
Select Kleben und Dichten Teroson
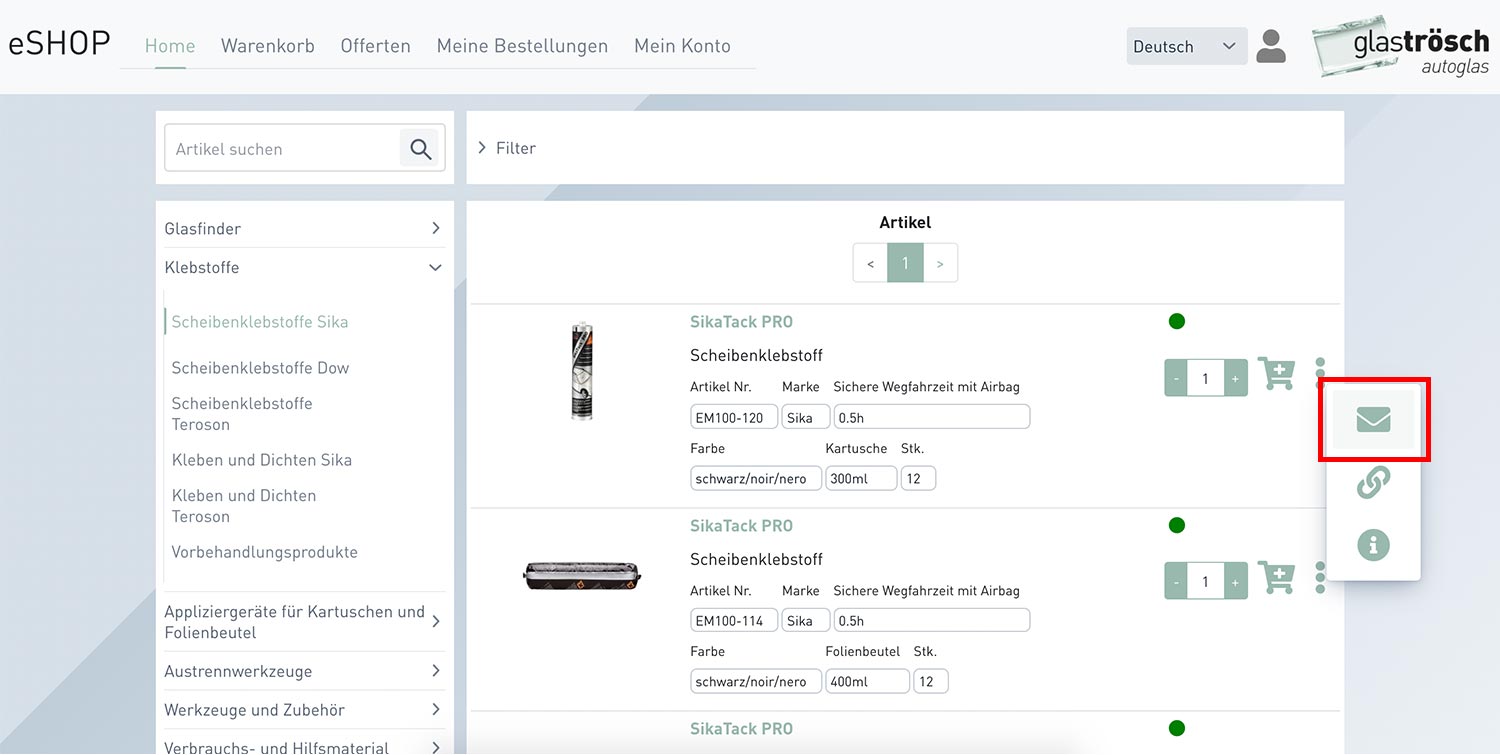pyautogui.click(x=244, y=506)
